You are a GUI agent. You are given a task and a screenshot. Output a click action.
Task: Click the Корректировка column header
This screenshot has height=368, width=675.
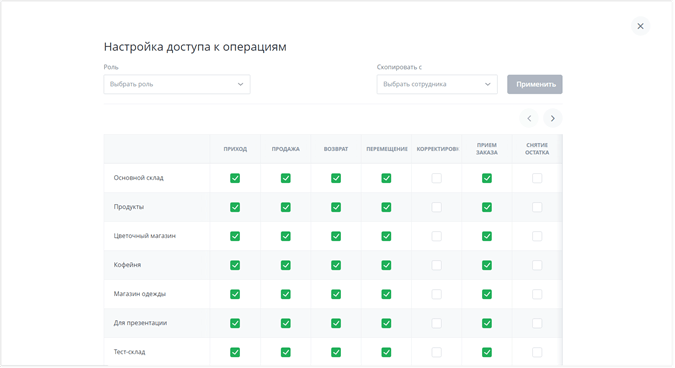click(x=437, y=149)
